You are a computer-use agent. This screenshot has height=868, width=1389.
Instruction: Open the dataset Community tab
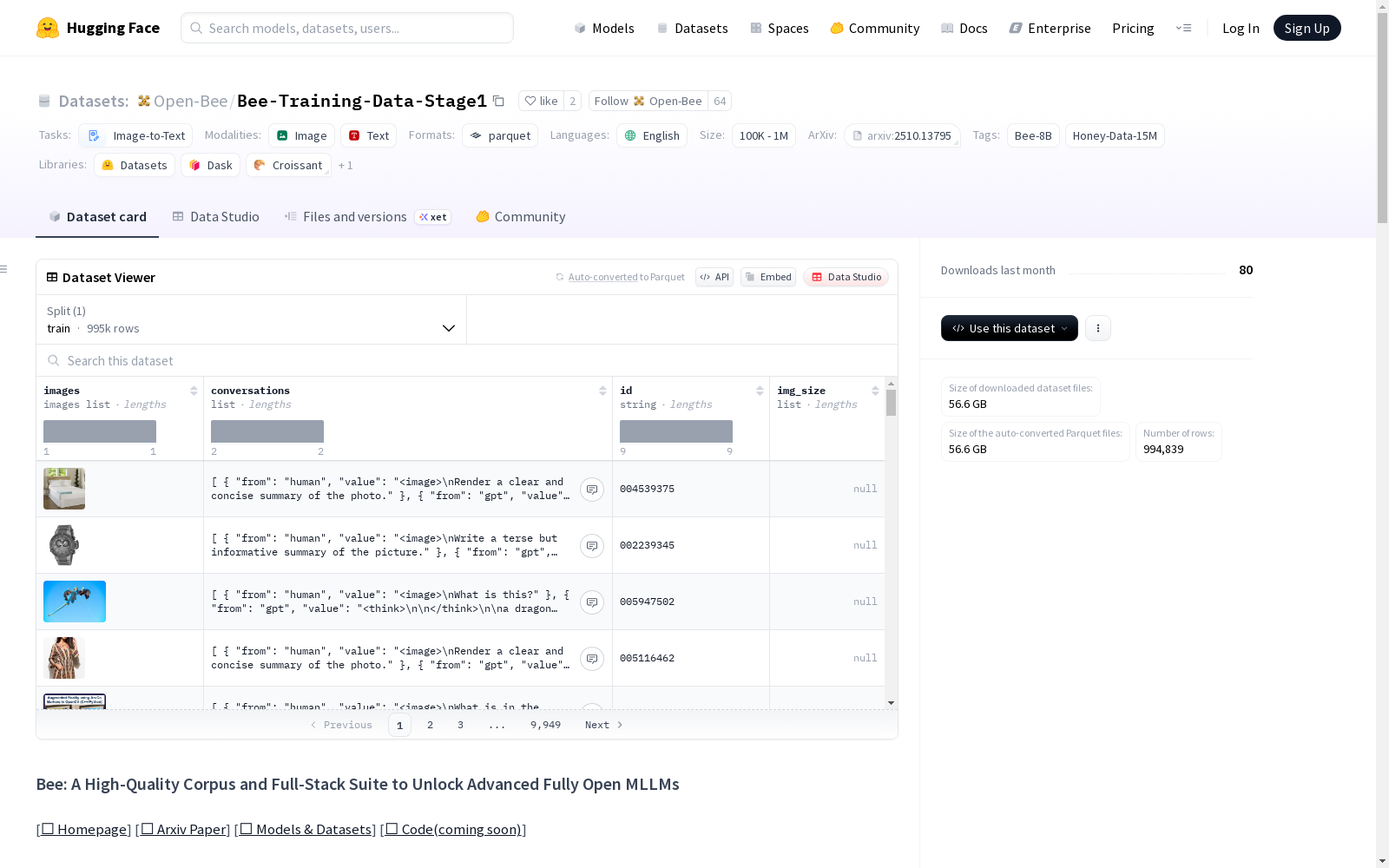click(521, 217)
